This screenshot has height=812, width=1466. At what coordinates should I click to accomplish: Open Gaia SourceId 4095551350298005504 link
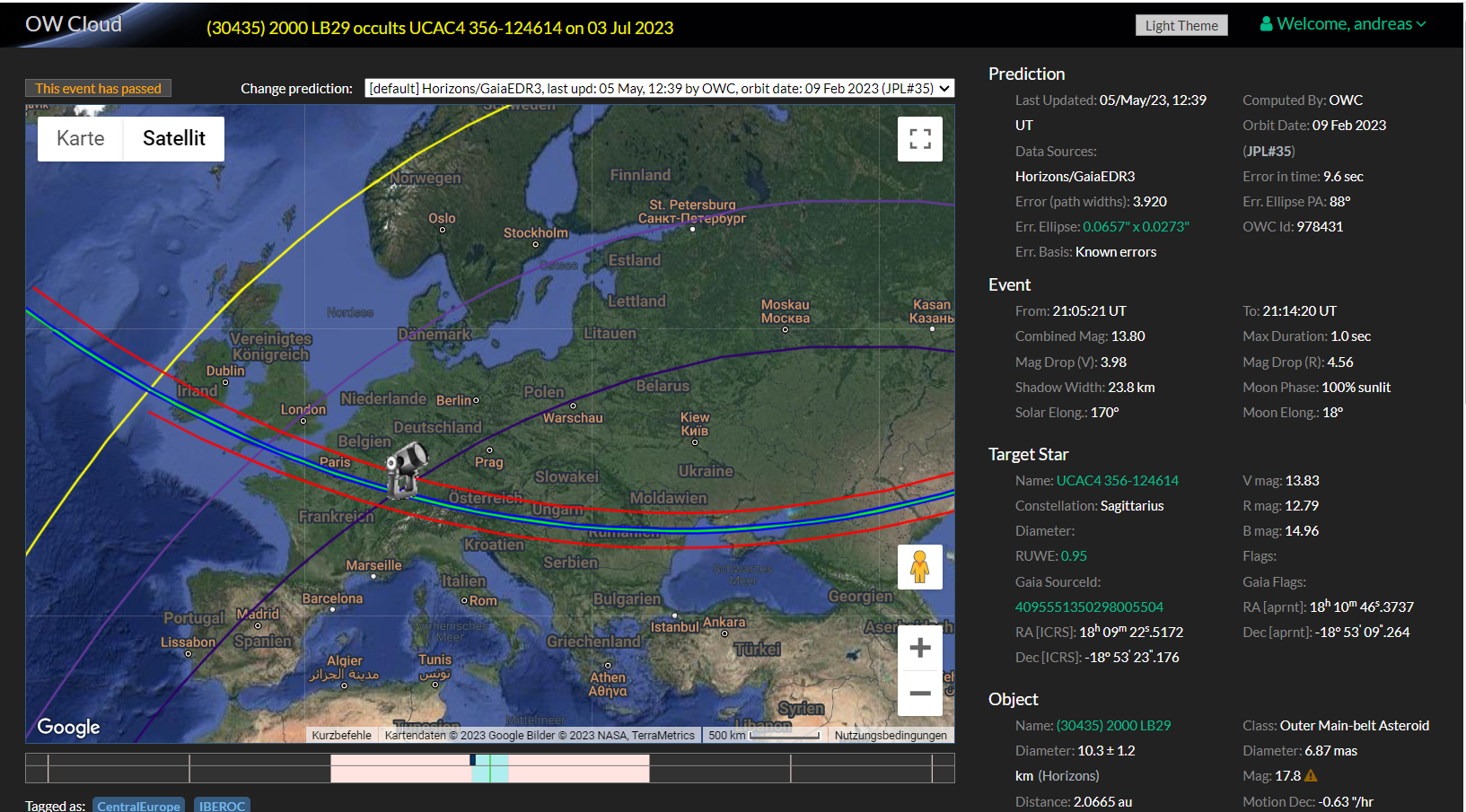click(x=1089, y=607)
